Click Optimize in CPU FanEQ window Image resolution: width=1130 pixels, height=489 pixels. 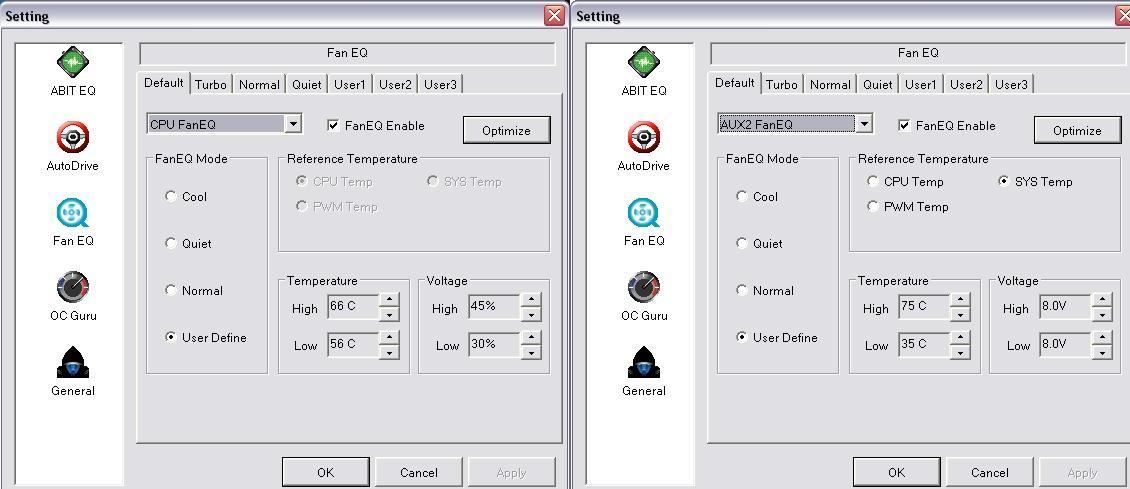[507, 130]
